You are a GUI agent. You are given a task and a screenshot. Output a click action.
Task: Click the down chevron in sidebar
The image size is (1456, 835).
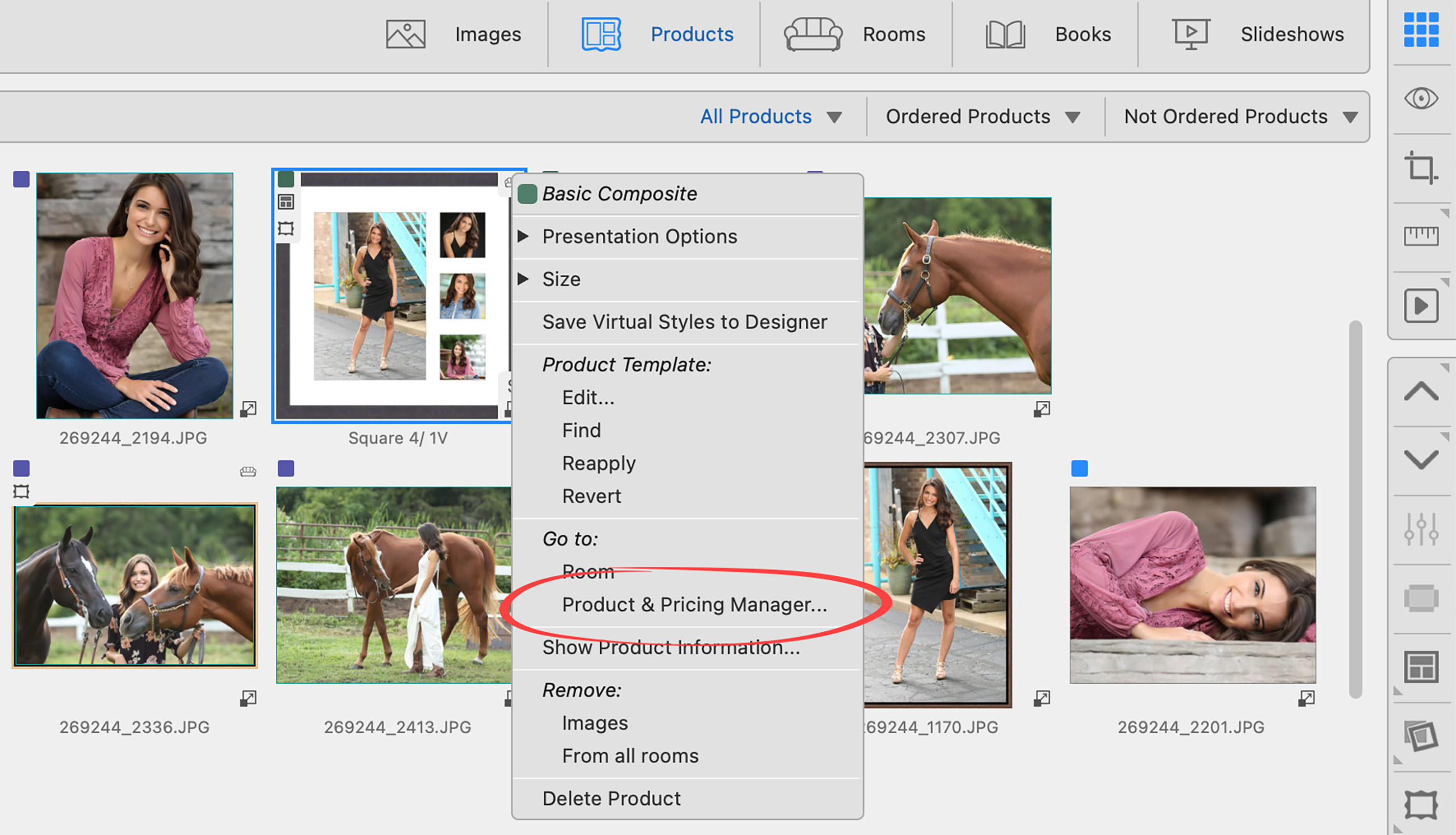(x=1421, y=460)
